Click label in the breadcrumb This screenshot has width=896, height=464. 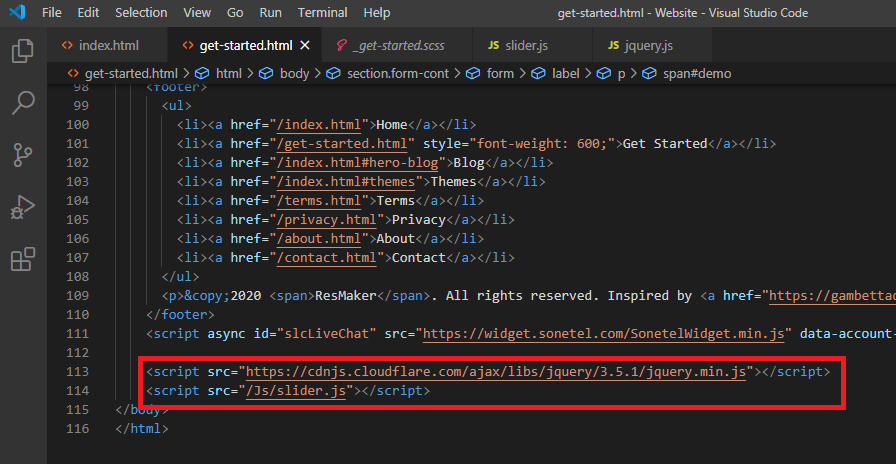[x=566, y=74]
